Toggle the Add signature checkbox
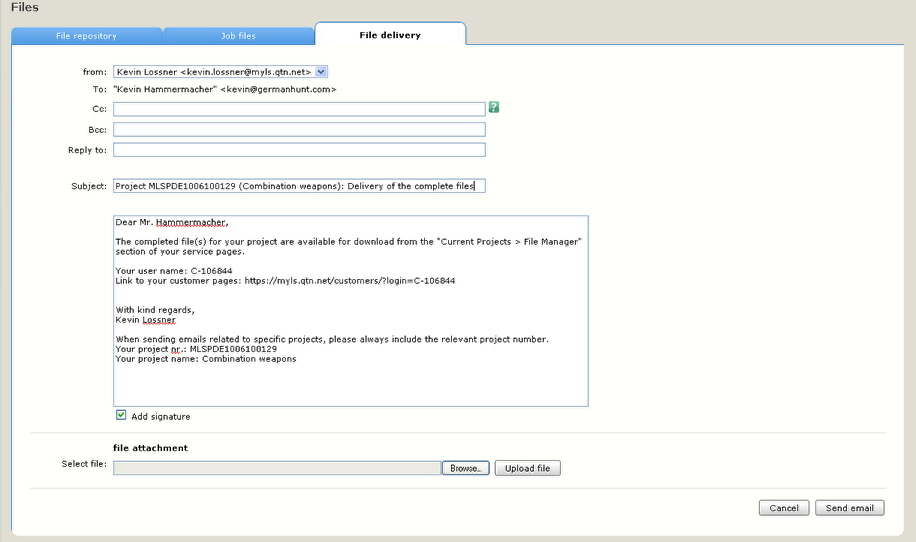The image size is (916, 542). [121, 415]
